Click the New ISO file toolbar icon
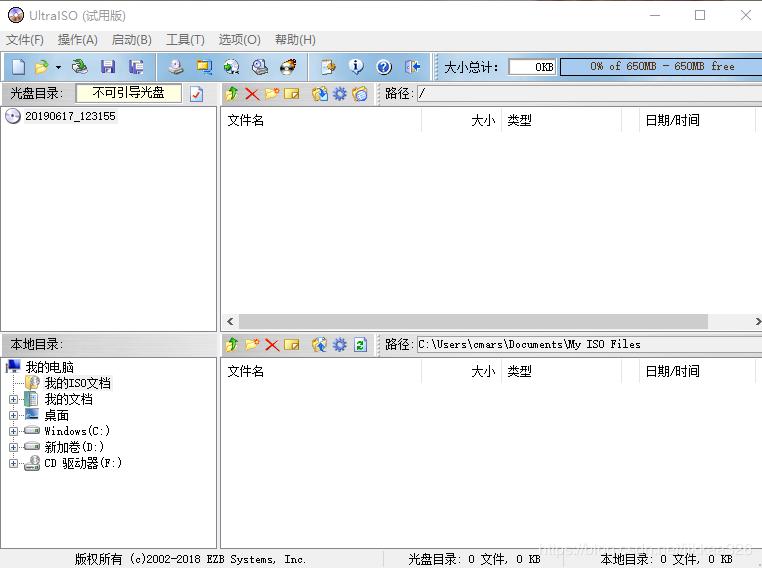 [x=18, y=67]
